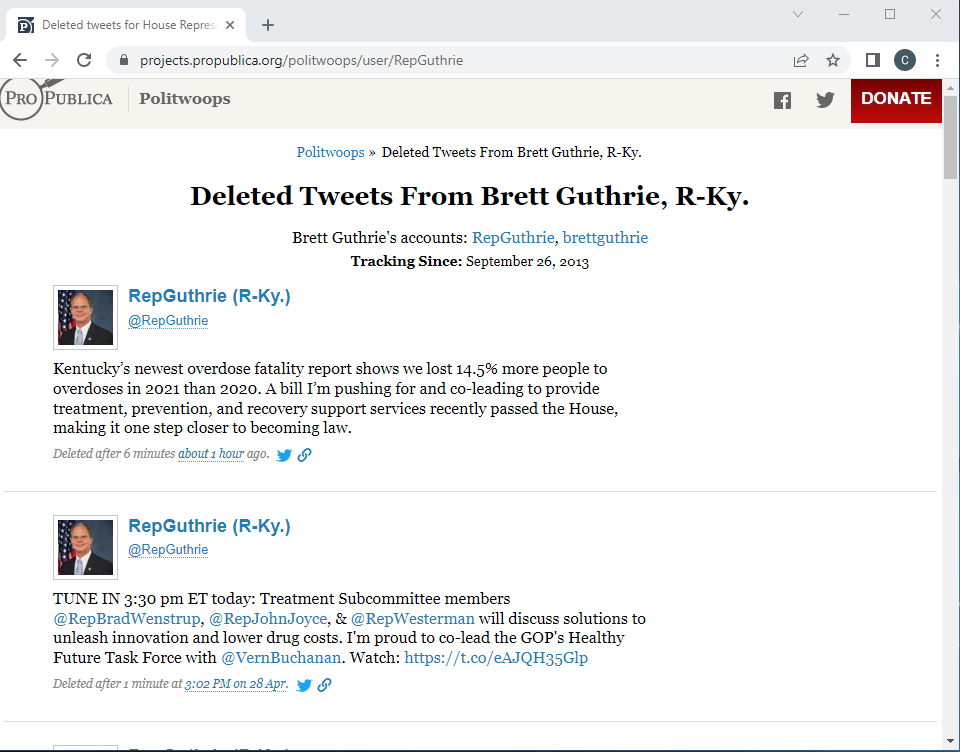Screen dimensions: 960x752
Task: Click the avatar on the overdose tweet
Action: click(85, 317)
